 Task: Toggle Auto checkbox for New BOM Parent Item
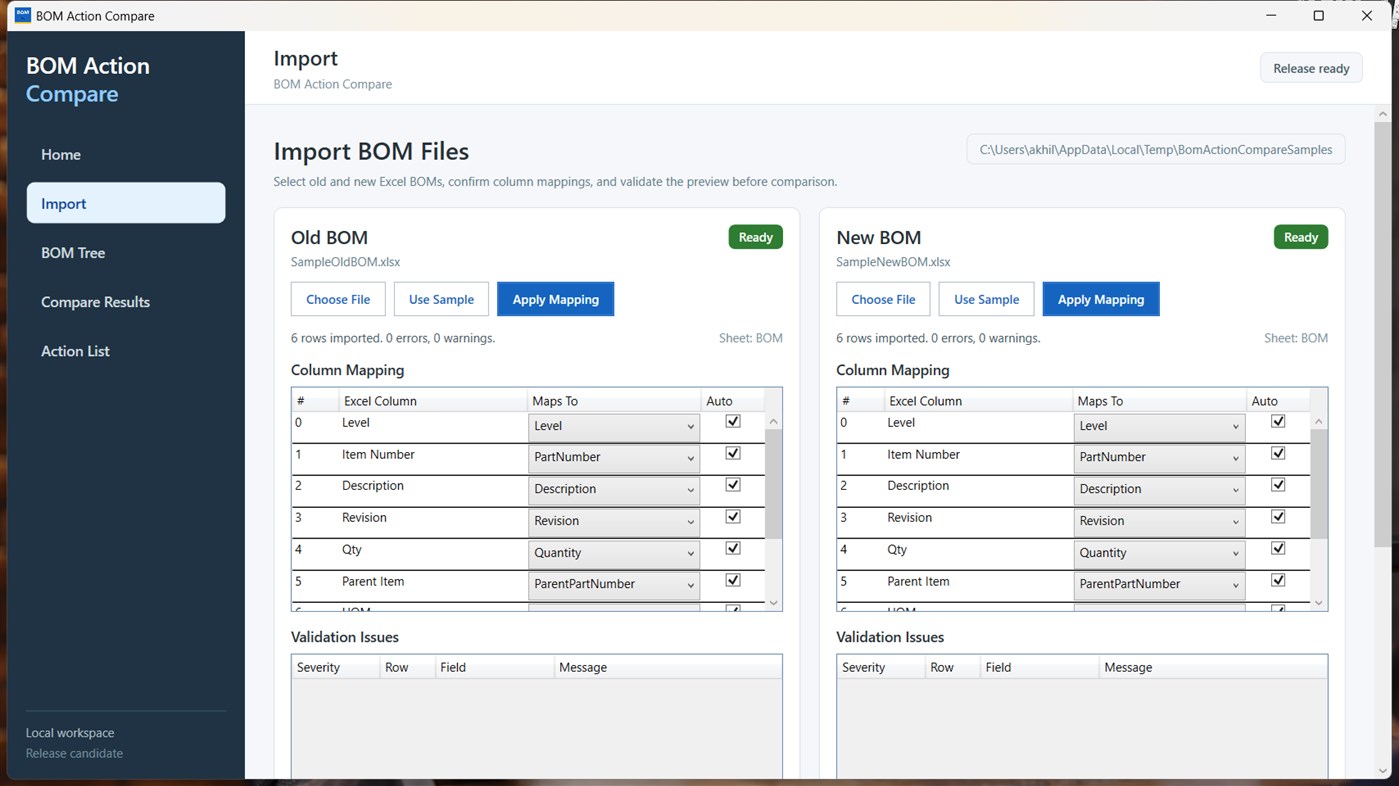pyautogui.click(x=1278, y=580)
